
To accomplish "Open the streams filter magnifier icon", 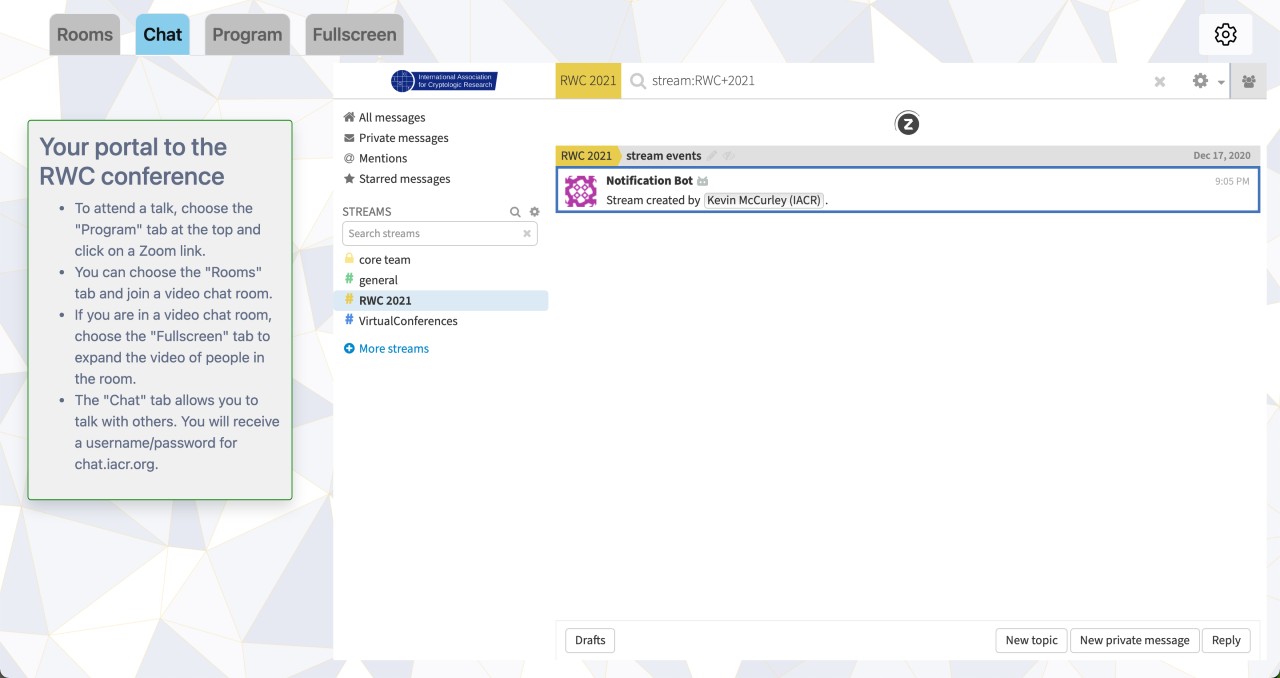I will tap(515, 212).
